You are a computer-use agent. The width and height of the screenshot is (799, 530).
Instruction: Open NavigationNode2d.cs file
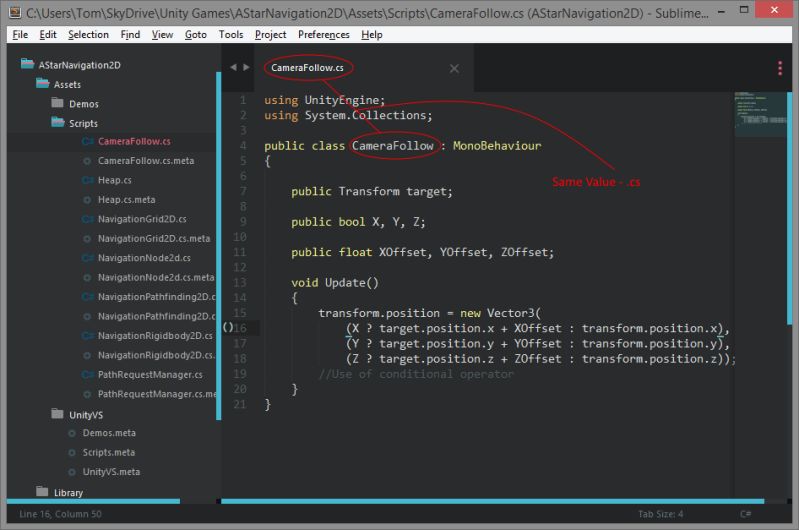(144, 257)
